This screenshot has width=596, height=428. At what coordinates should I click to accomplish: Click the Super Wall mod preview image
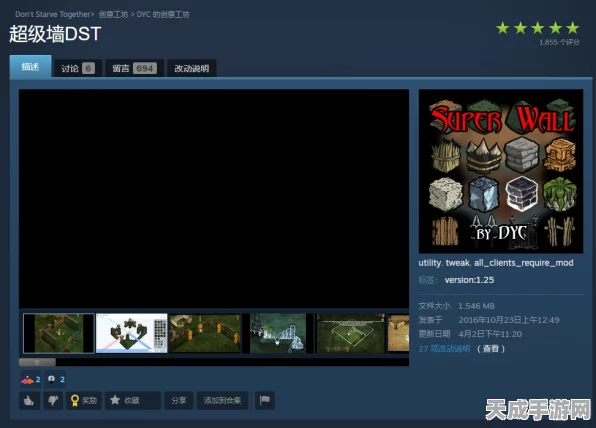click(501, 171)
